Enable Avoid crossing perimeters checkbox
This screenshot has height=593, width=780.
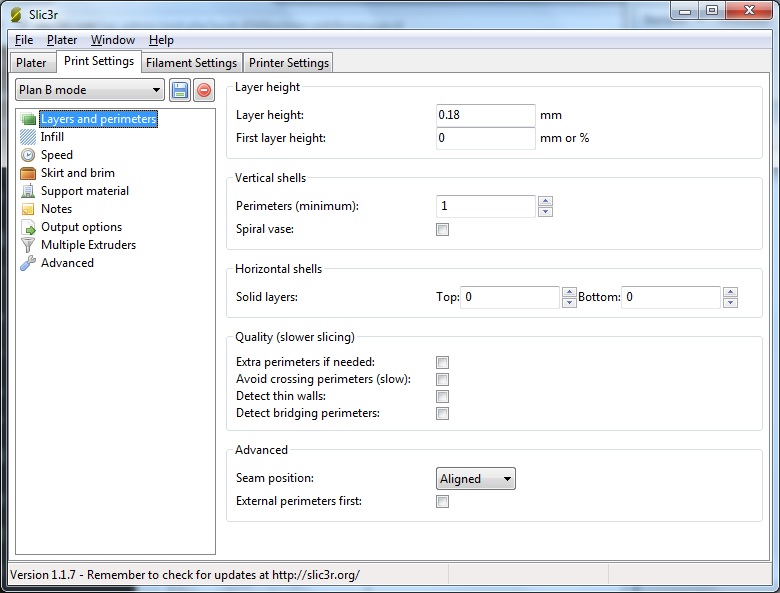(x=442, y=379)
